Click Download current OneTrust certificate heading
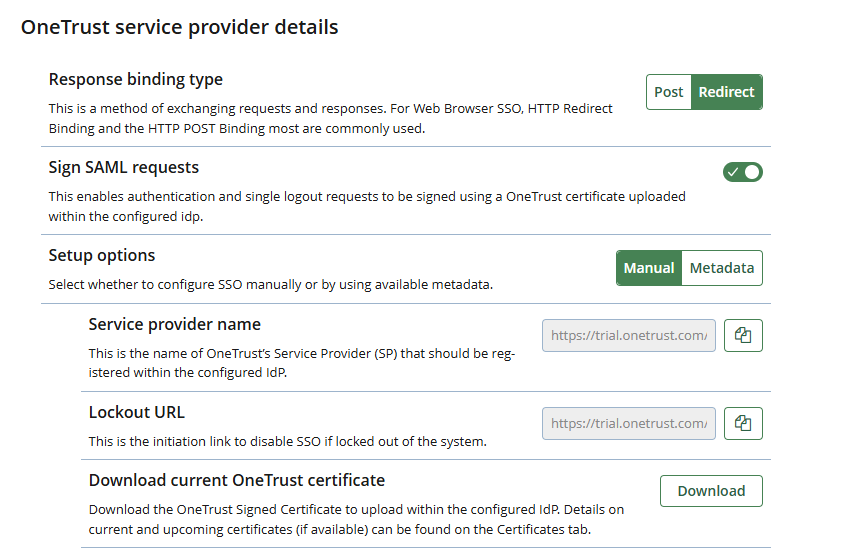The image size is (851, 560). (x=237, y=480)
